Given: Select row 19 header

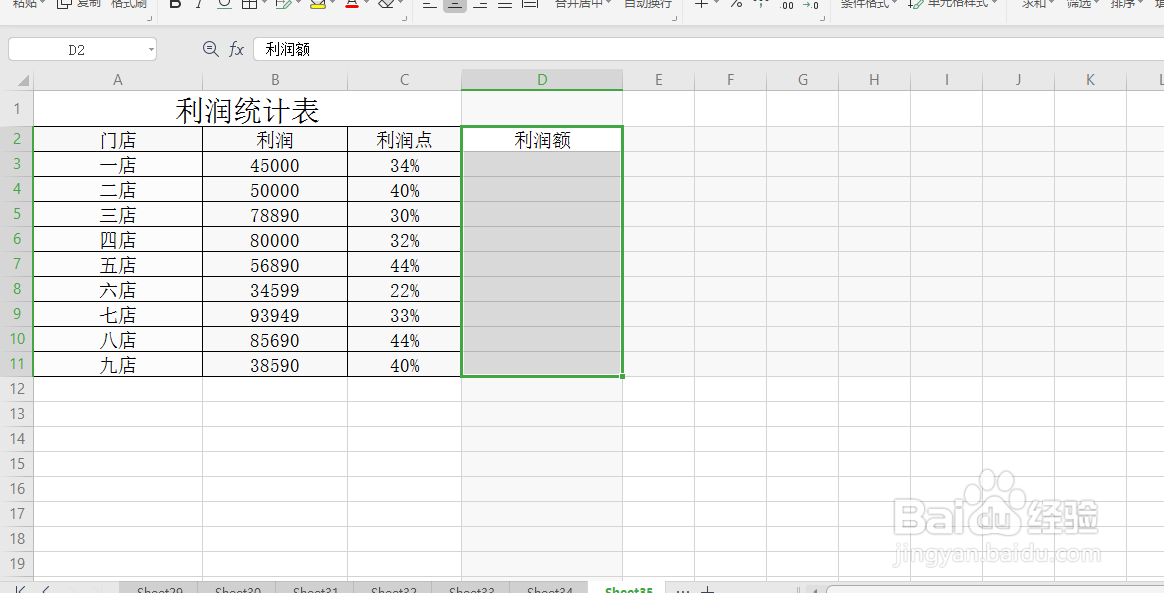Looking at the screenshot, I should tap(17, 564).
